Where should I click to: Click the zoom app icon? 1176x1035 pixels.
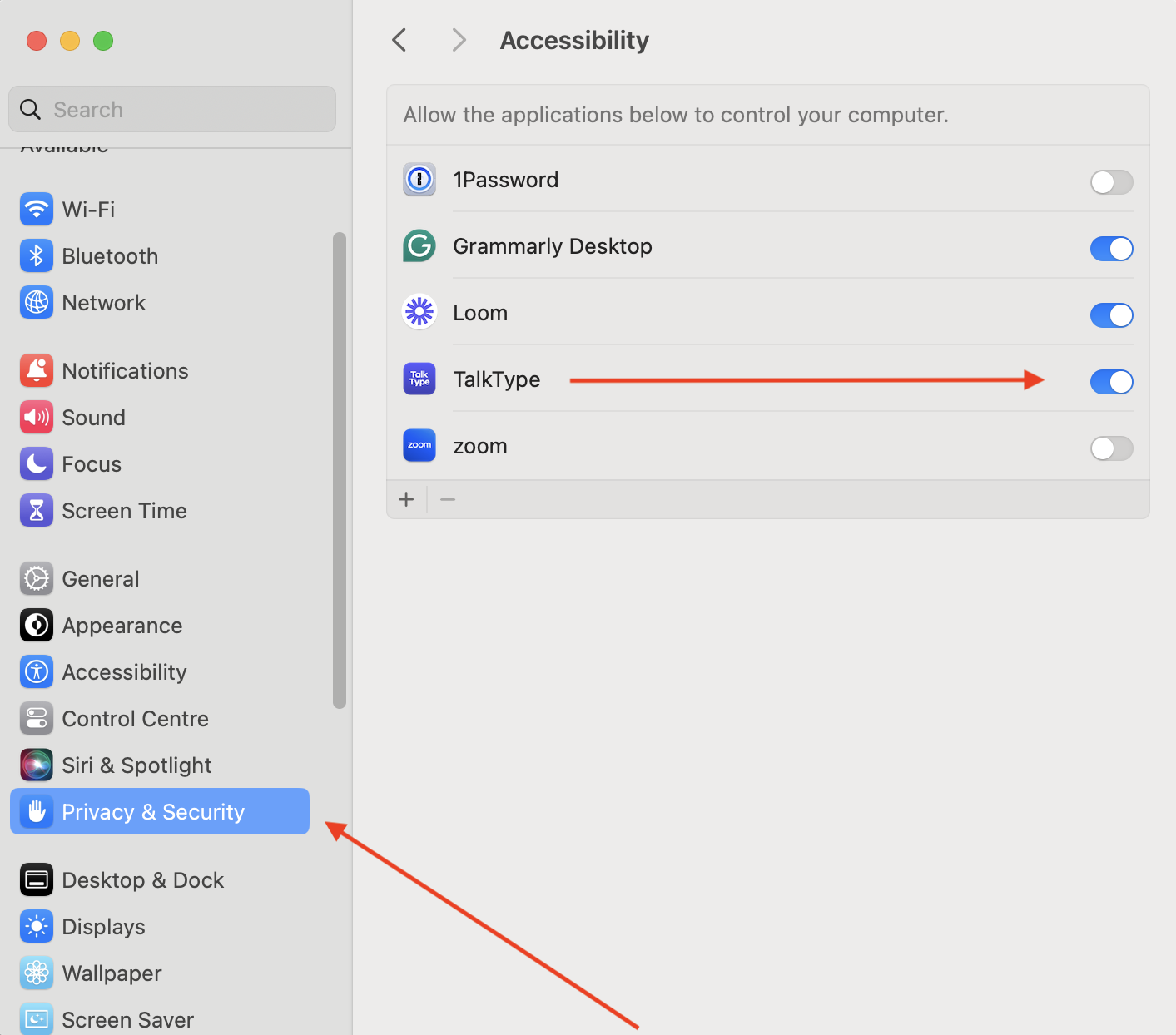click(419, 446)
